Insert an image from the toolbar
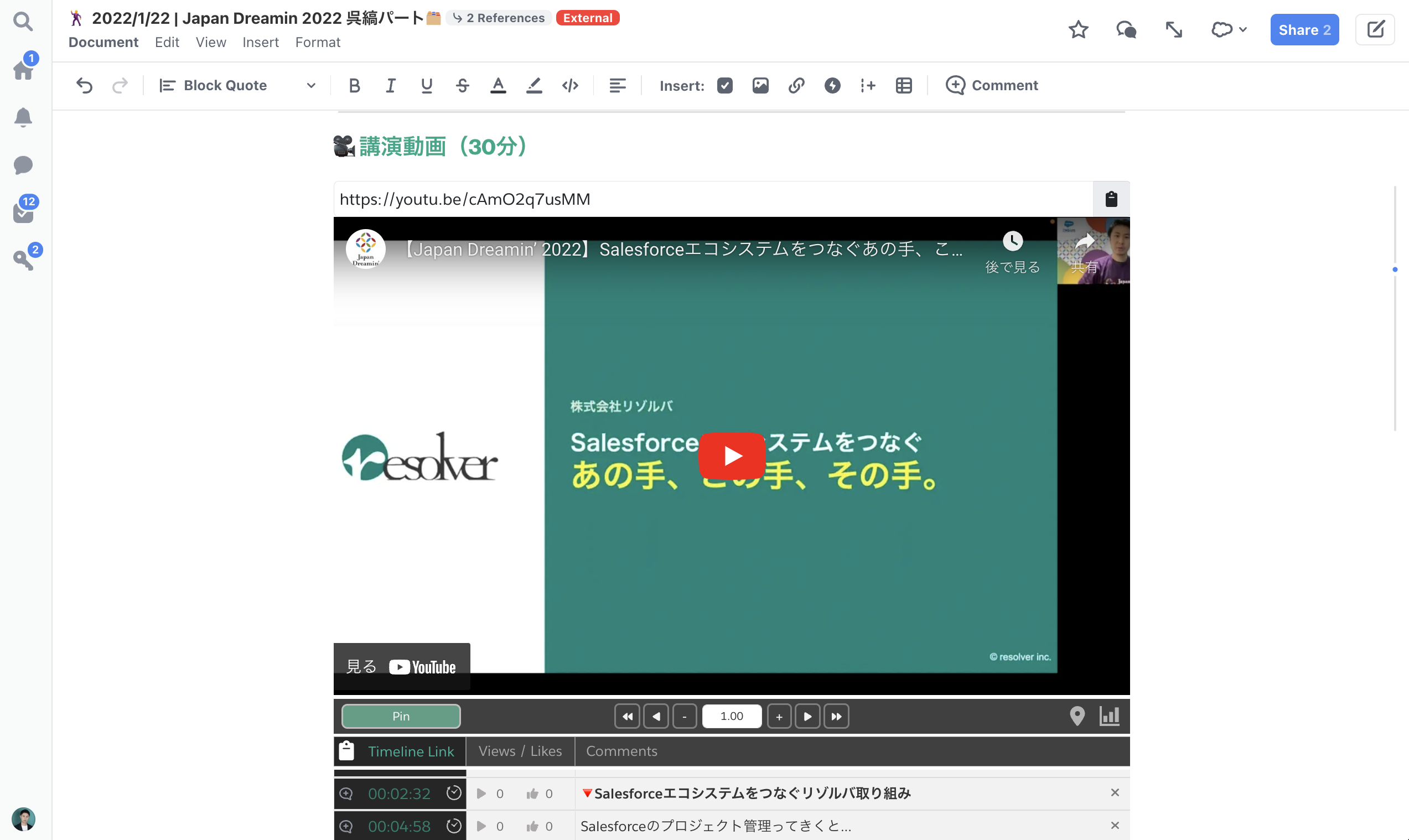 760,85
